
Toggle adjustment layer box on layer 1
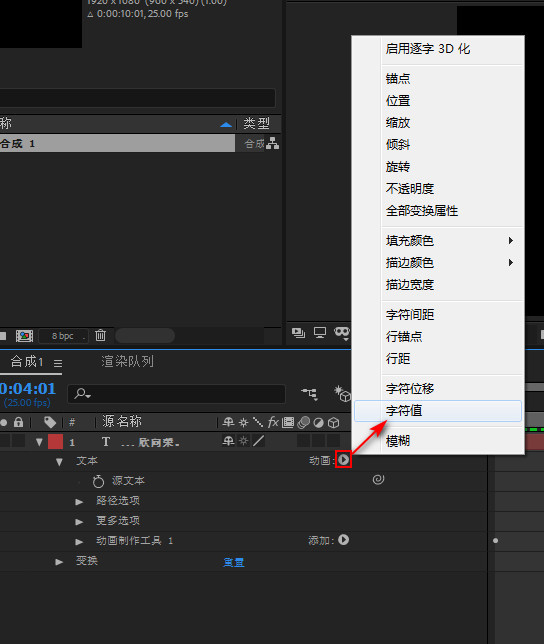318,441
